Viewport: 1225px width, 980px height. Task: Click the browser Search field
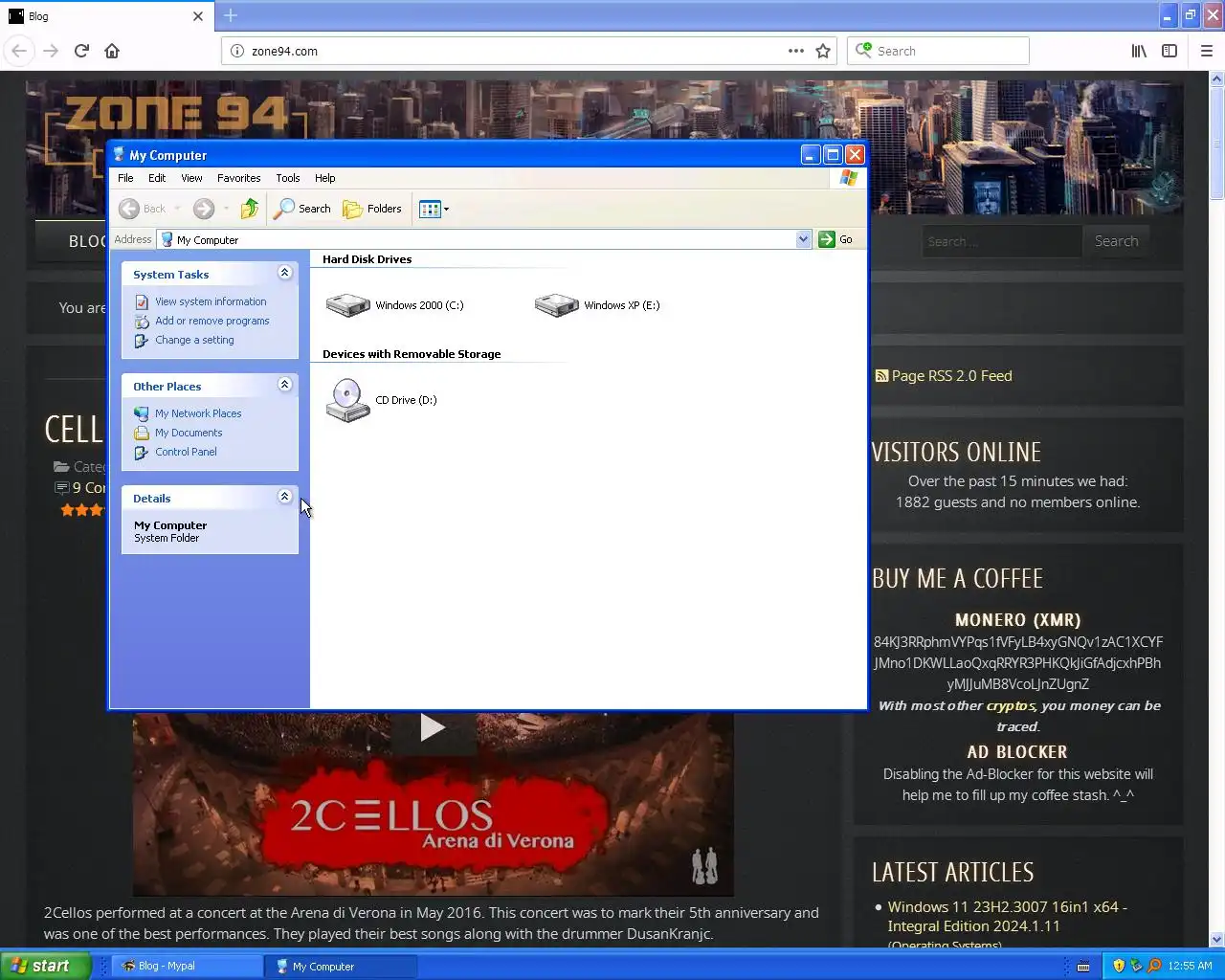tap(938, 51)
